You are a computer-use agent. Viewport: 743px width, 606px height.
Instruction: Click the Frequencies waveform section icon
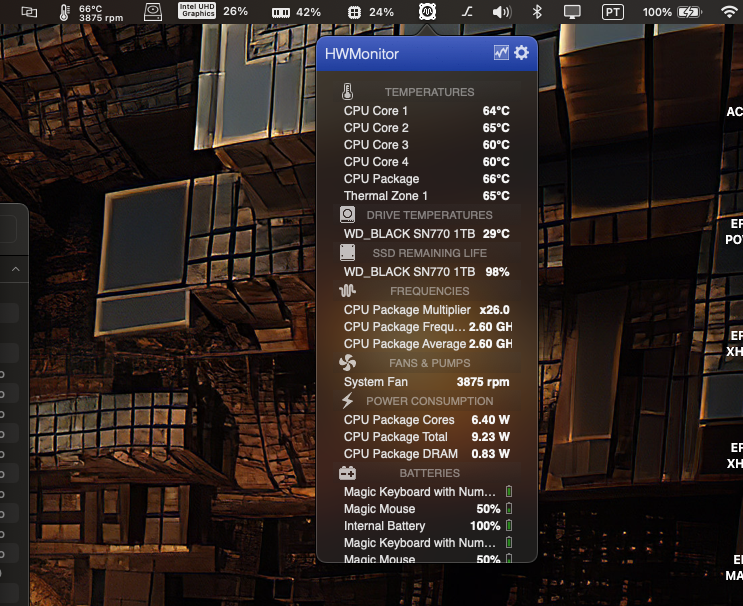(x=347, y=290)
